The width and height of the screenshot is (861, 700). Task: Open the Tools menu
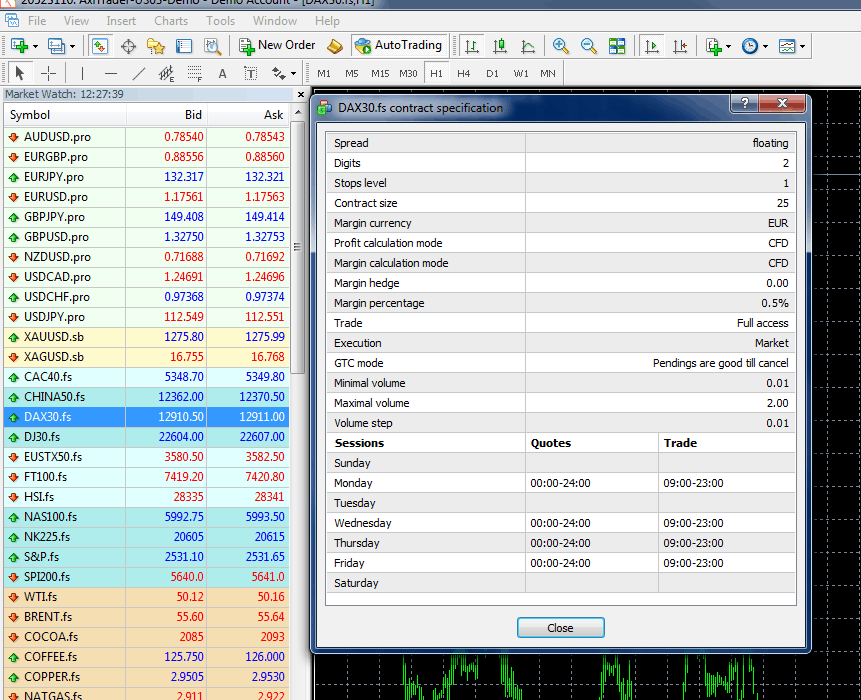coord(220,21)
